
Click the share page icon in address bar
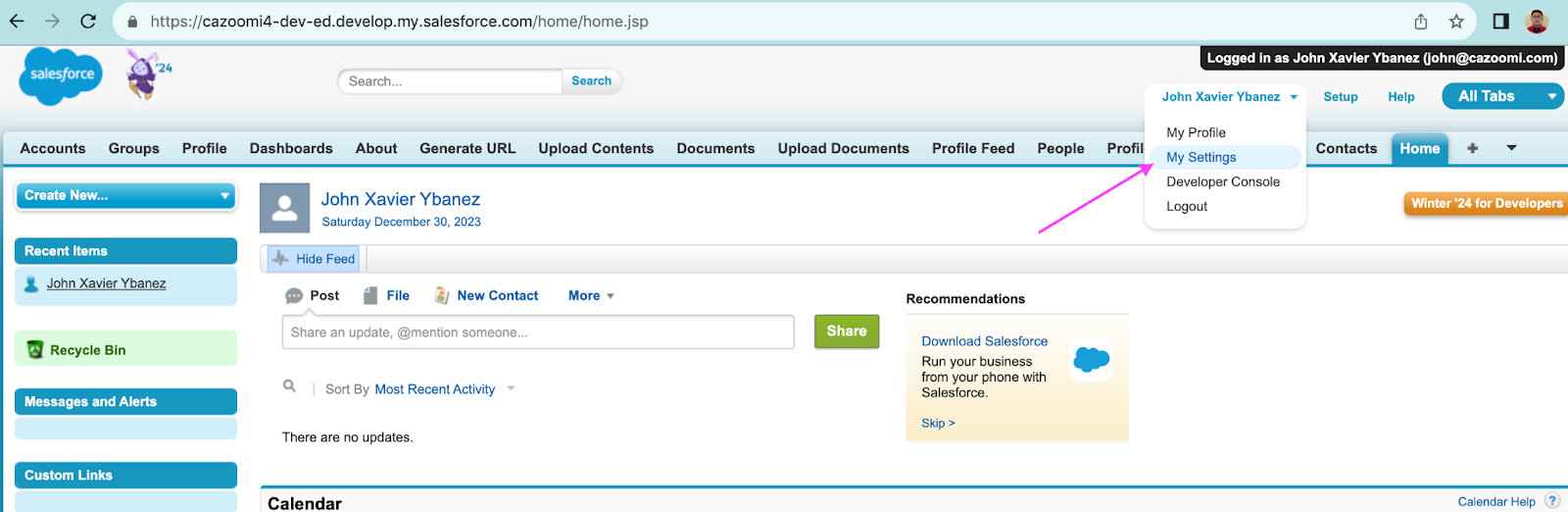(1421, 21)
